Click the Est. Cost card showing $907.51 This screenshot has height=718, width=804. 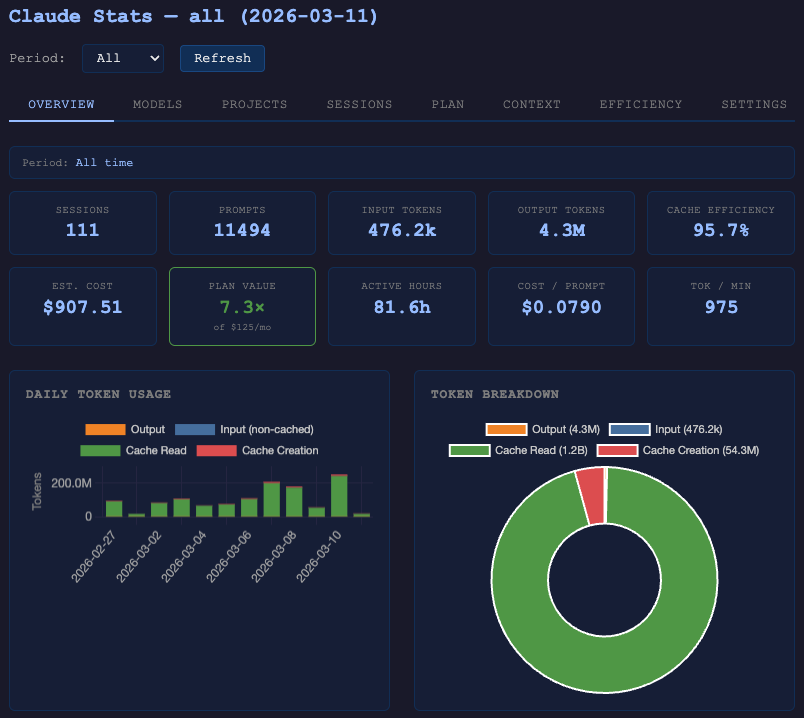click(x=83, y=306)
